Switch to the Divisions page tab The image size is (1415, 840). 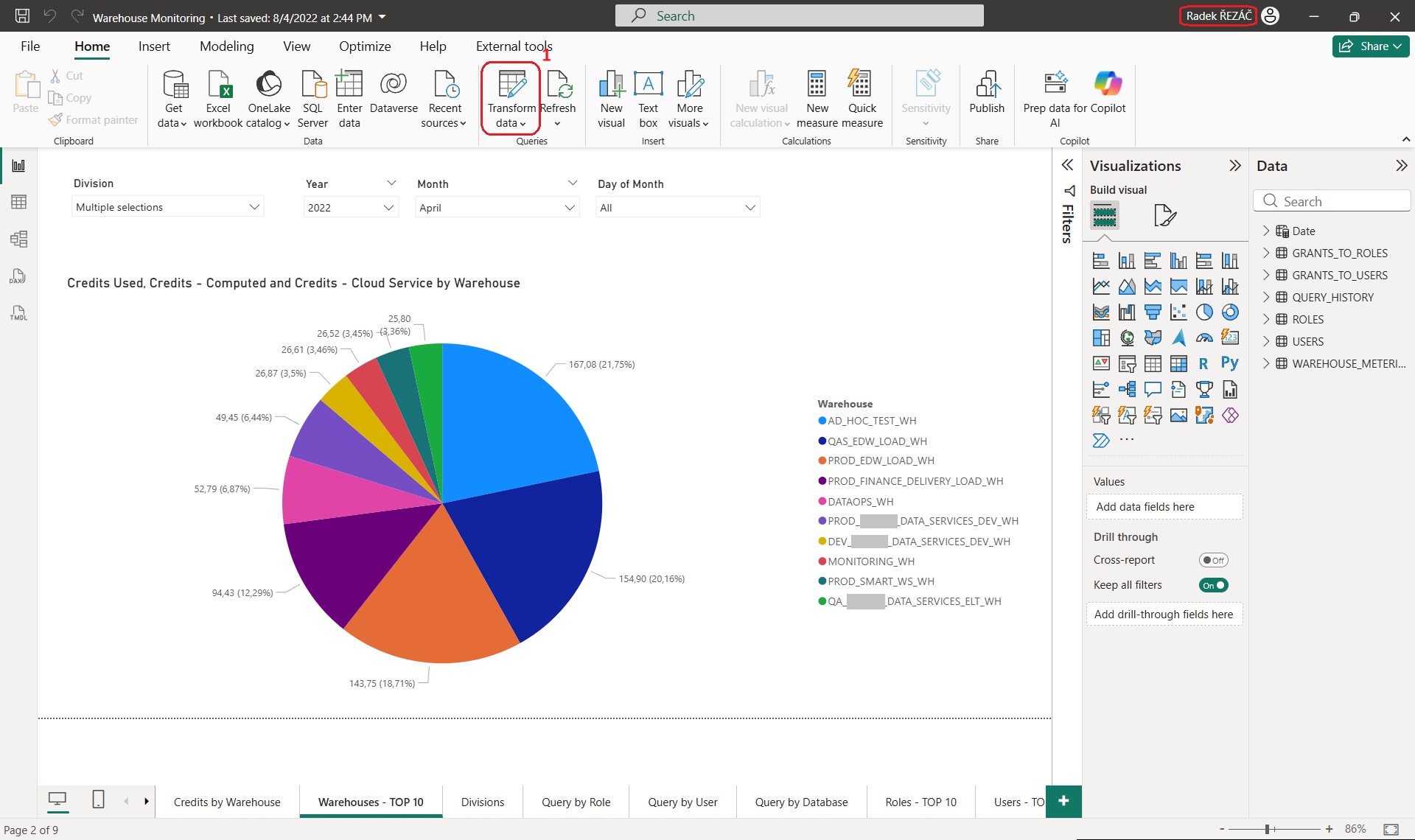[x=483, y=802]
